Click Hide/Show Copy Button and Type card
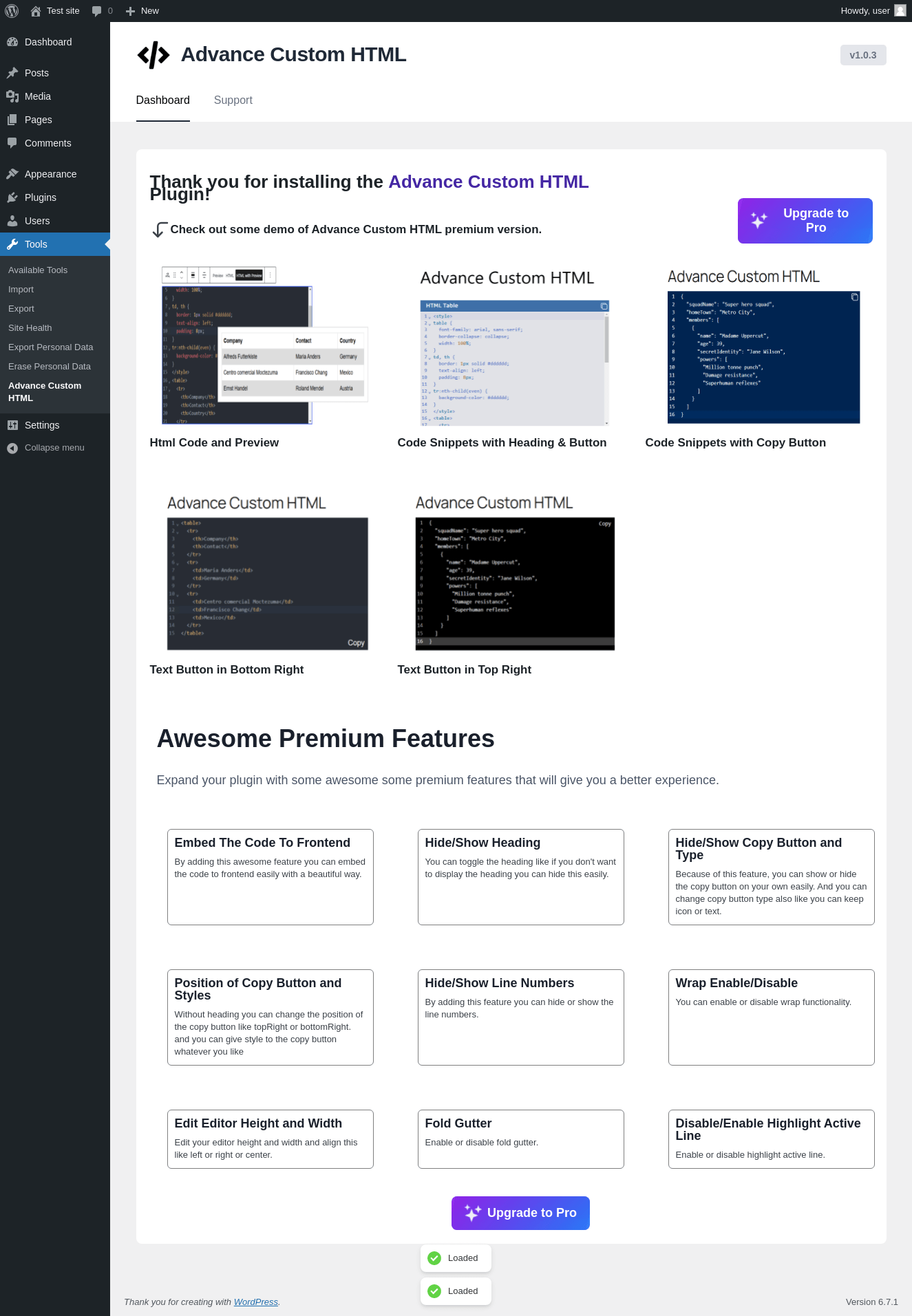Screen dimensions: 912x1316 (x=772, y=877)
